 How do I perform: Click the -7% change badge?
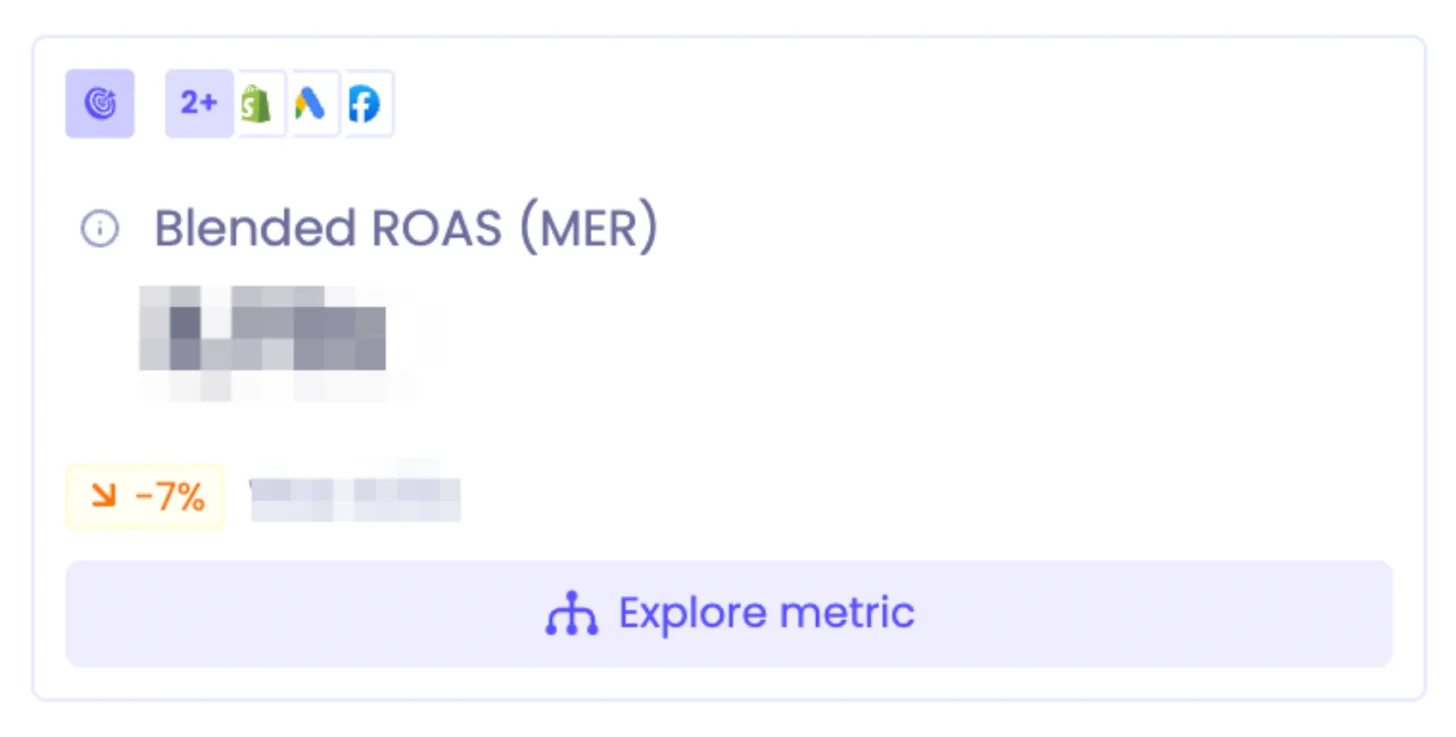tap(145, 496)
